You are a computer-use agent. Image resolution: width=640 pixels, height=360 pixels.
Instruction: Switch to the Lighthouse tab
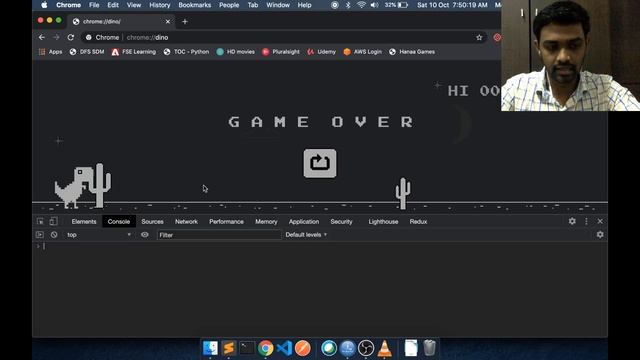pyautogui.click(x=383, y=222)
